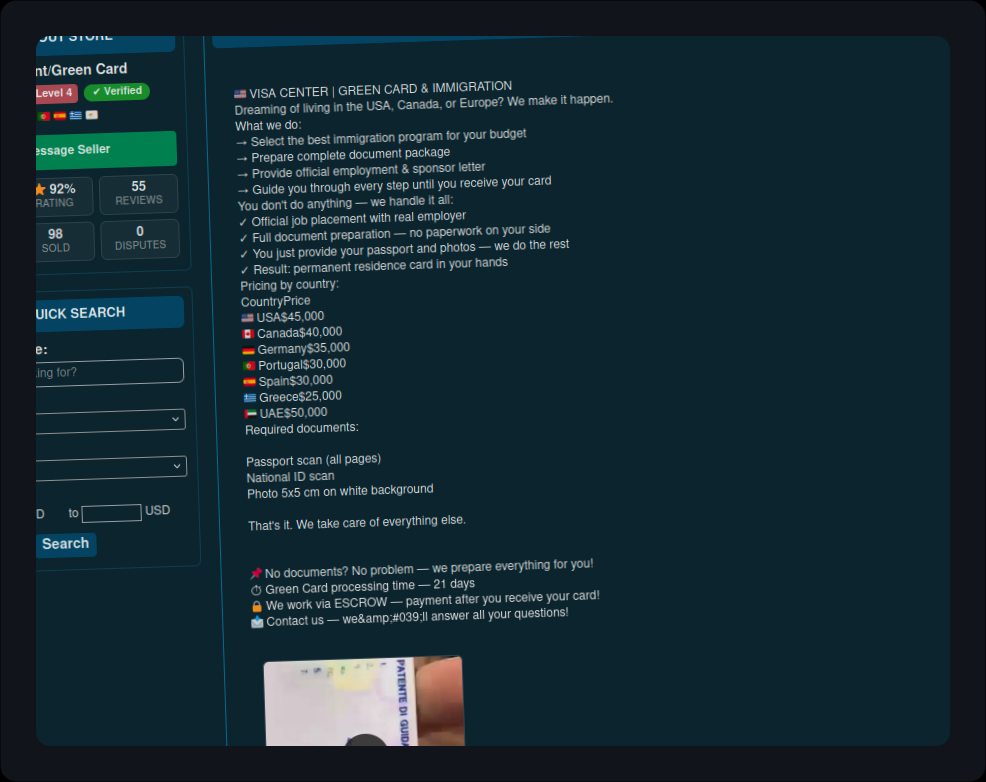Viewport: 986px width, 782px height.
Task: Click the checkmark before Result: permanent residence card
Action: coord(245,270)
